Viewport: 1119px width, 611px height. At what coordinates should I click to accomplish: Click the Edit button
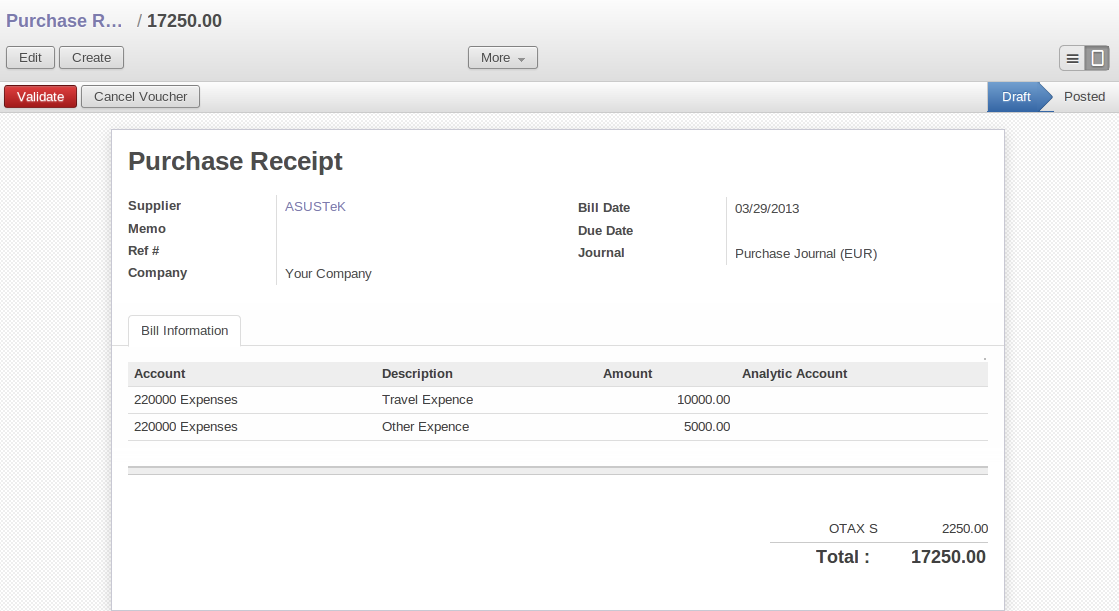tap(30, 58)
